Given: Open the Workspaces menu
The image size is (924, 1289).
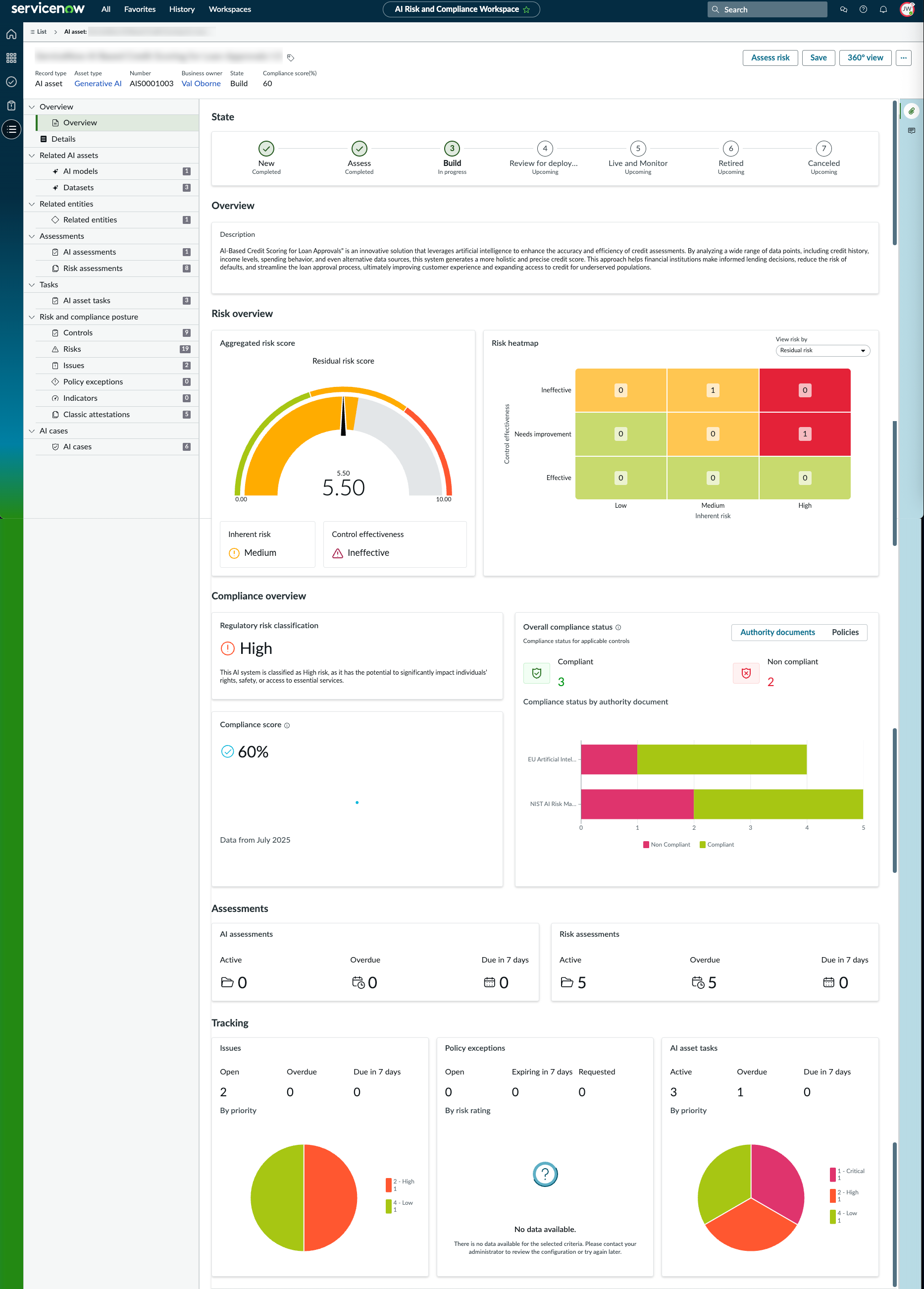Looking at the screenshot, I should (x=230, y=9).
